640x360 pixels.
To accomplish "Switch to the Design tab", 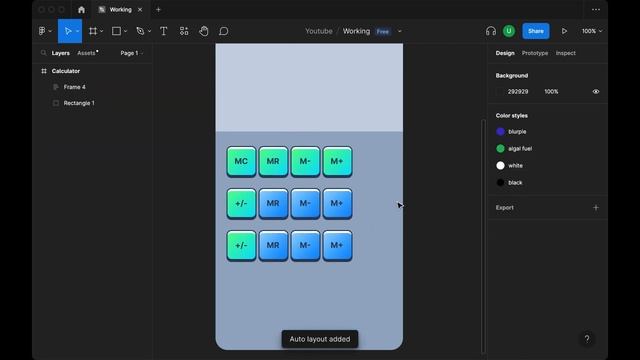I will [505, 53].
